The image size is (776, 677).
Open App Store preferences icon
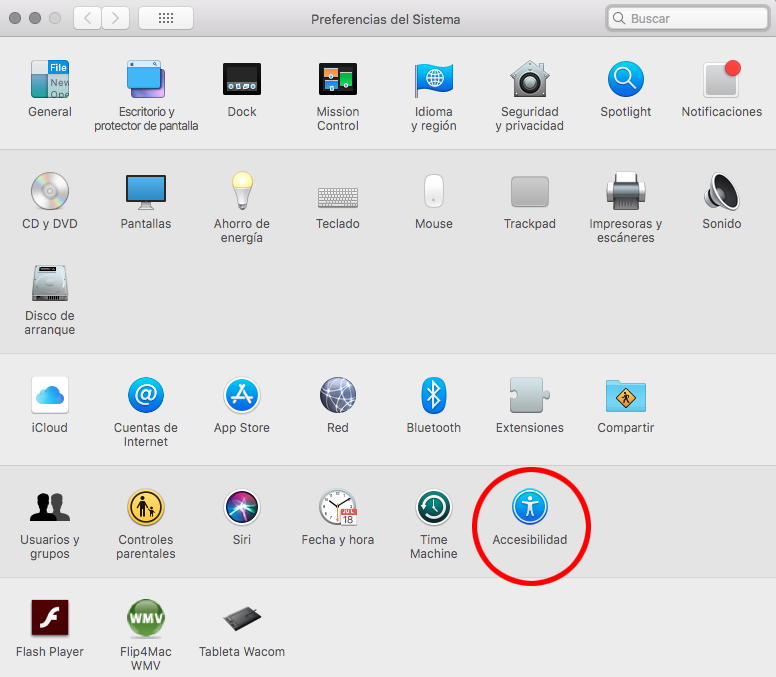[x=242, y=395]
